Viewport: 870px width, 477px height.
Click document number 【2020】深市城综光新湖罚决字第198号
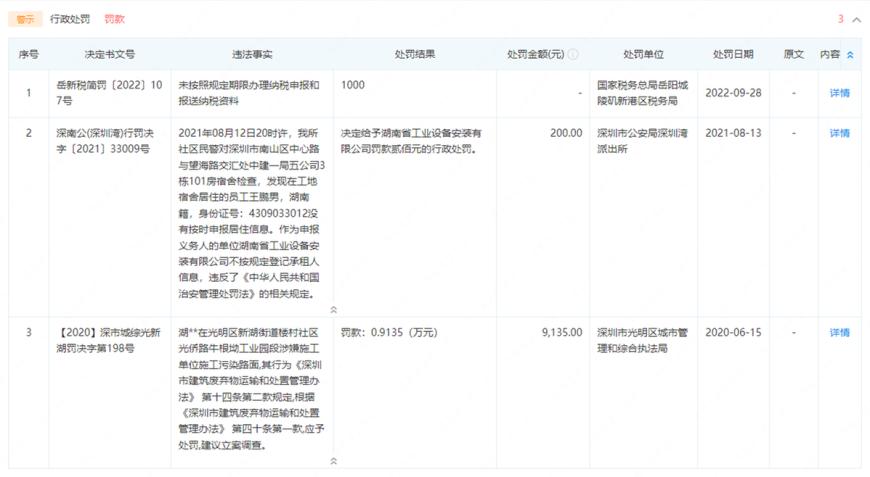pyautogui.click(x=108, y=340)
